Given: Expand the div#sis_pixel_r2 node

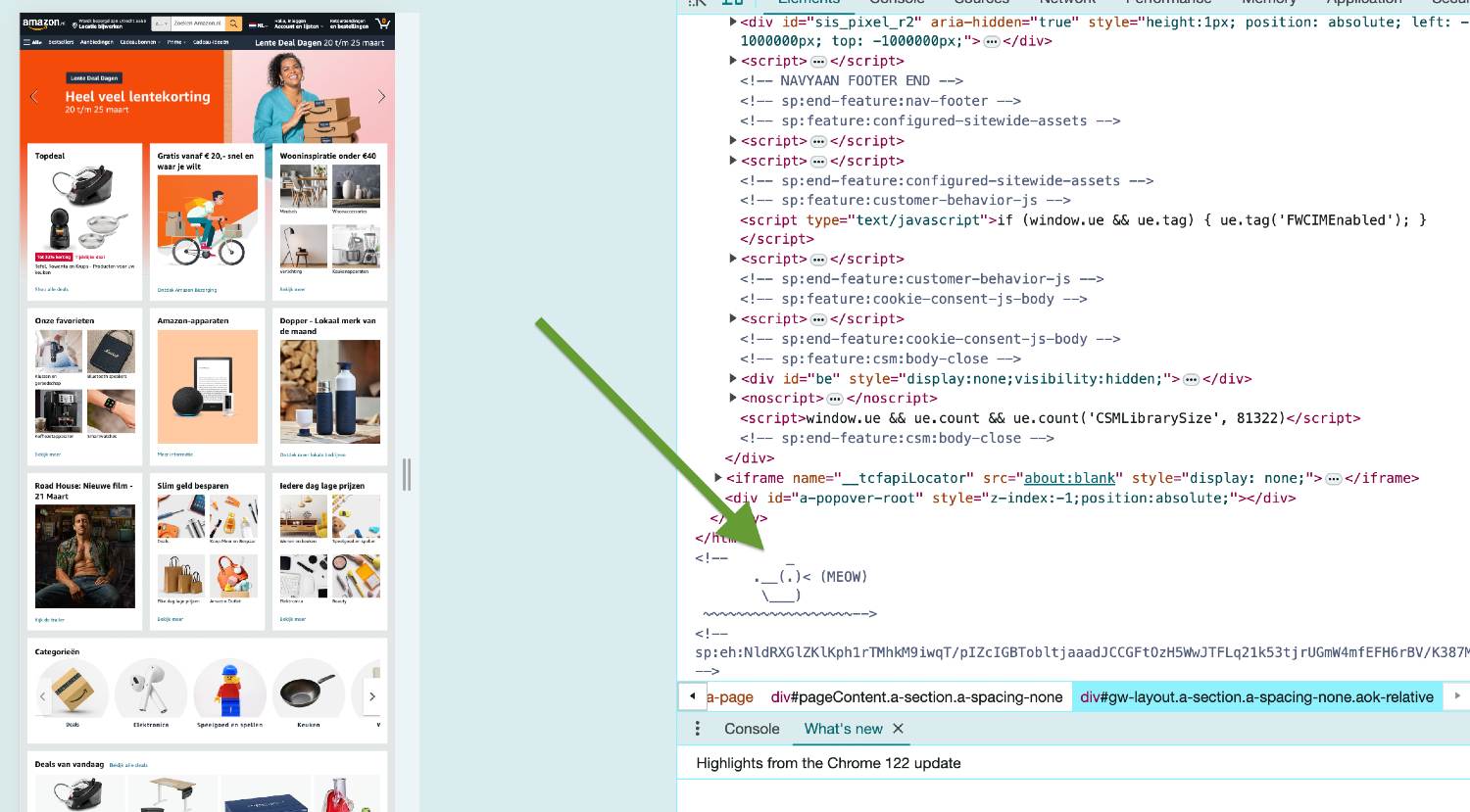Looking at the screenshot, I should pos(733,22).
